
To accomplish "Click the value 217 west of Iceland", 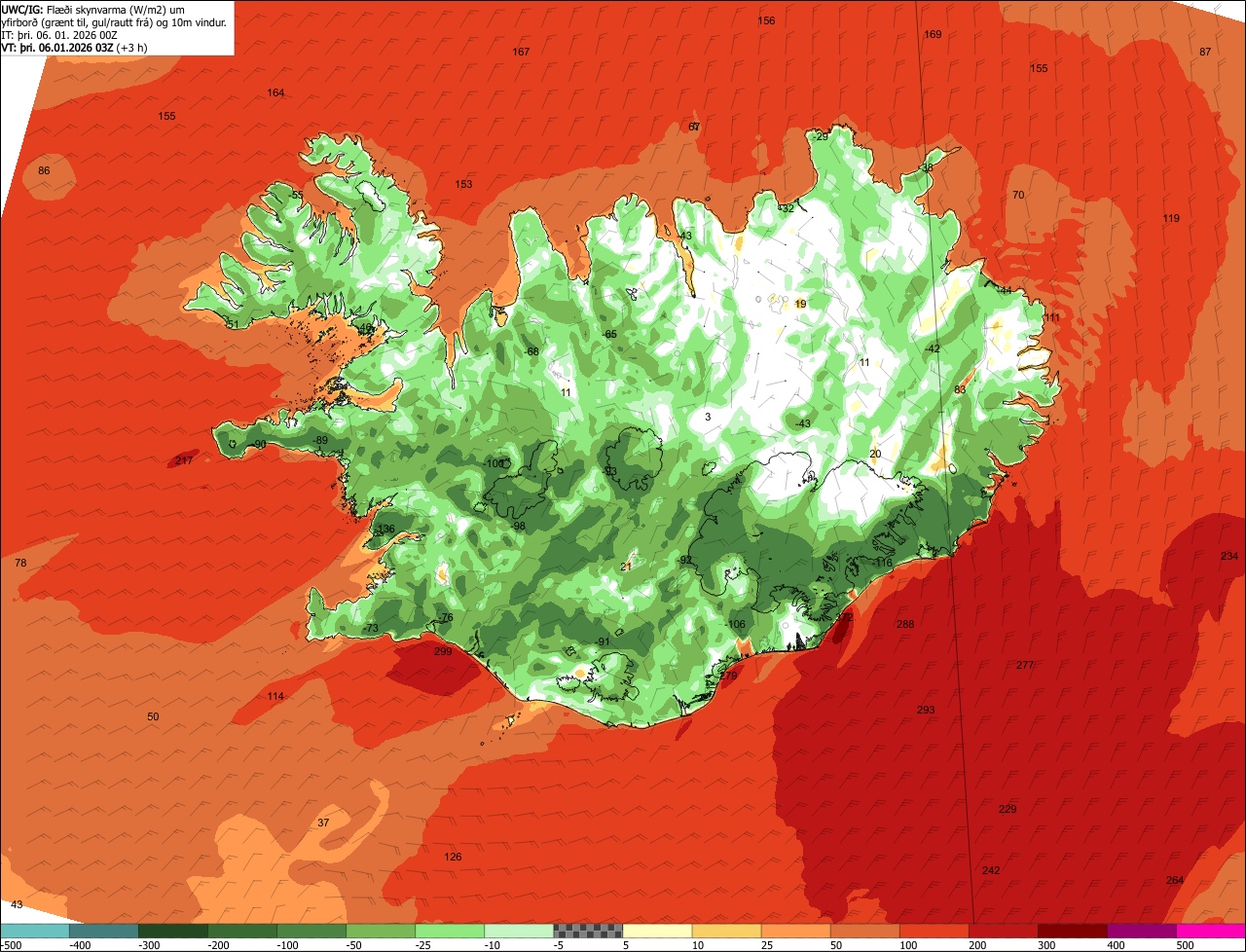I will (184, 460).
